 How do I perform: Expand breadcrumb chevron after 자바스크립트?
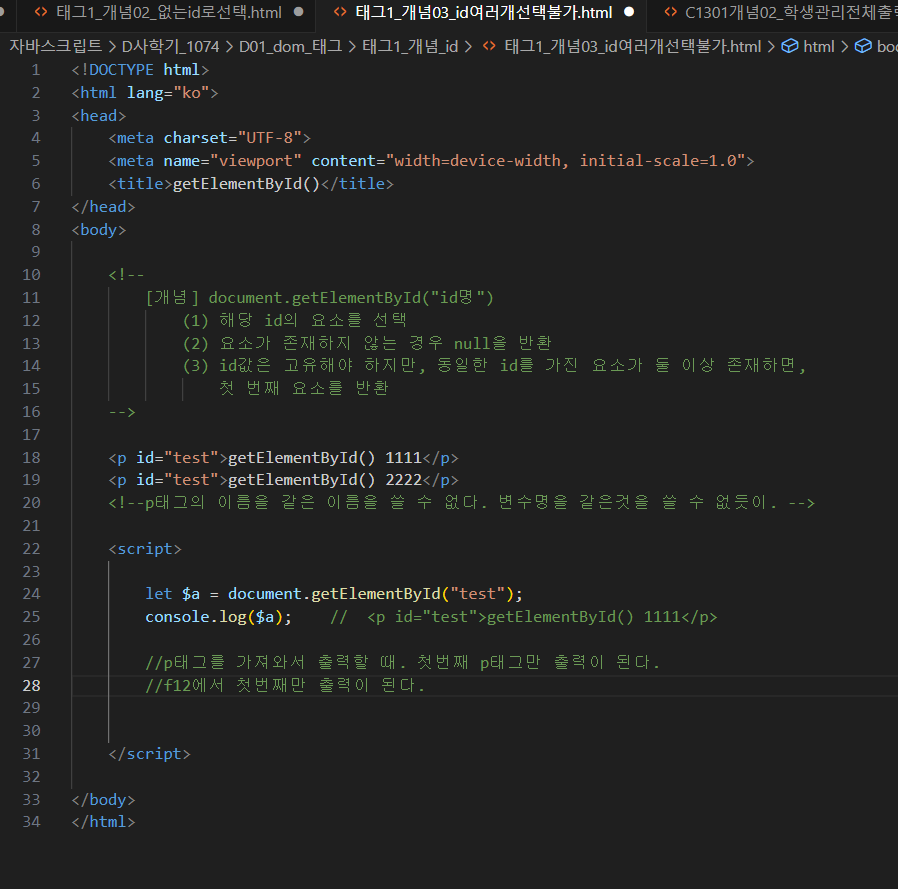coord(112,47)
